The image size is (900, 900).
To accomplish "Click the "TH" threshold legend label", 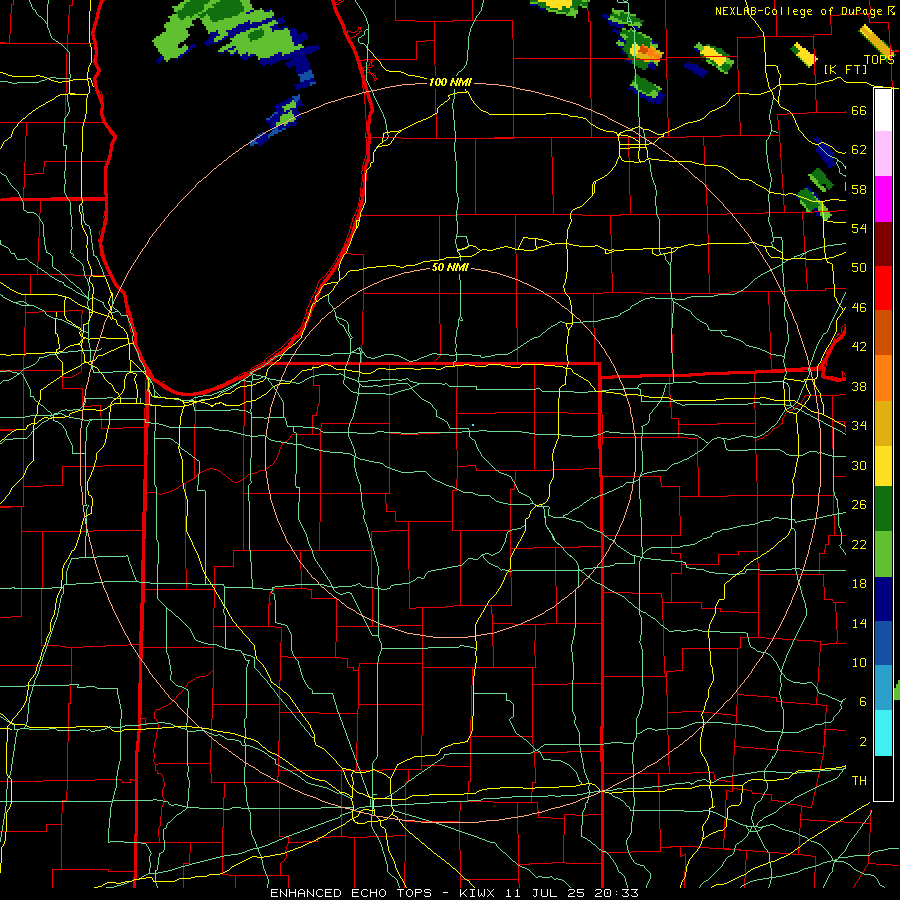I will [859, 781].
